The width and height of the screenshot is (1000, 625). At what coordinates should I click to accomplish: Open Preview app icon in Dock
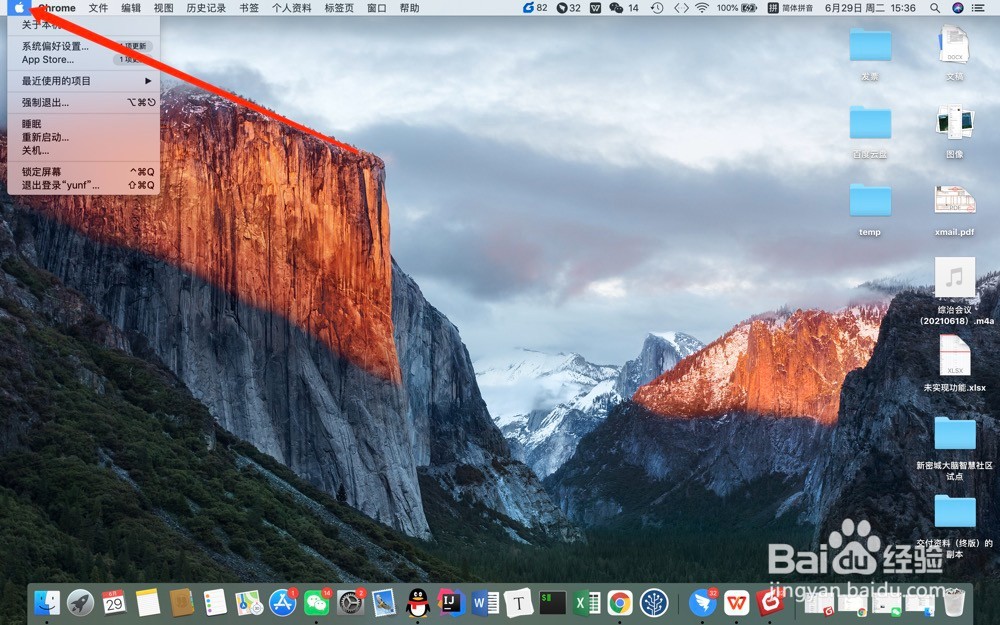[384, 602]
